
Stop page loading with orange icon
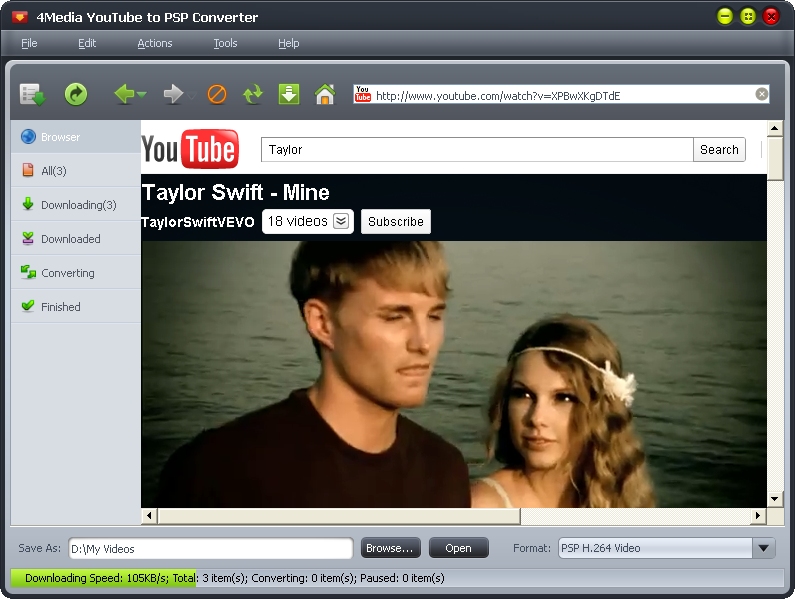click(217, 94)
